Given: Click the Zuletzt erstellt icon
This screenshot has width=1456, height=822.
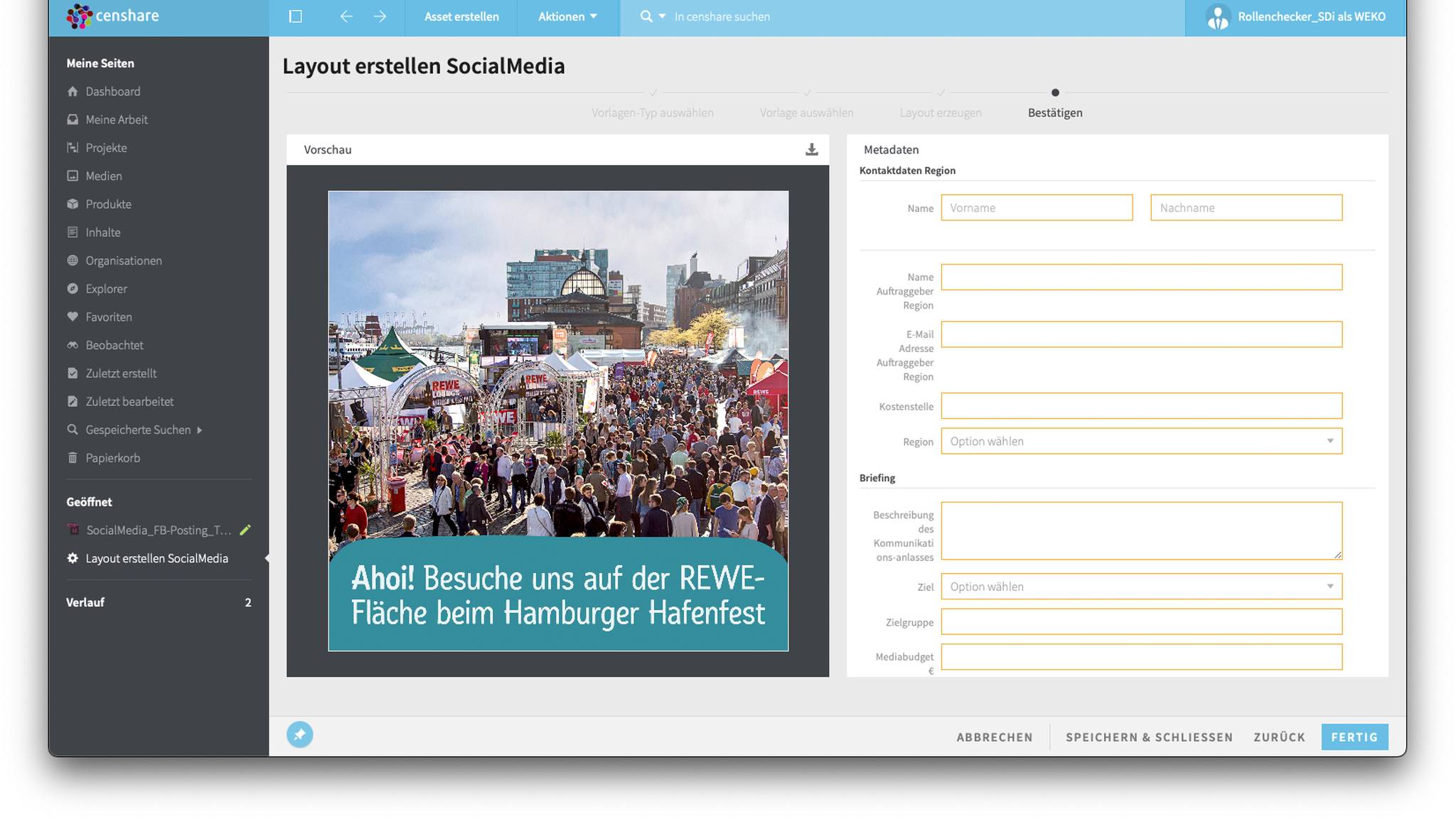Looking at the screenshot, I should pos(73,373).
